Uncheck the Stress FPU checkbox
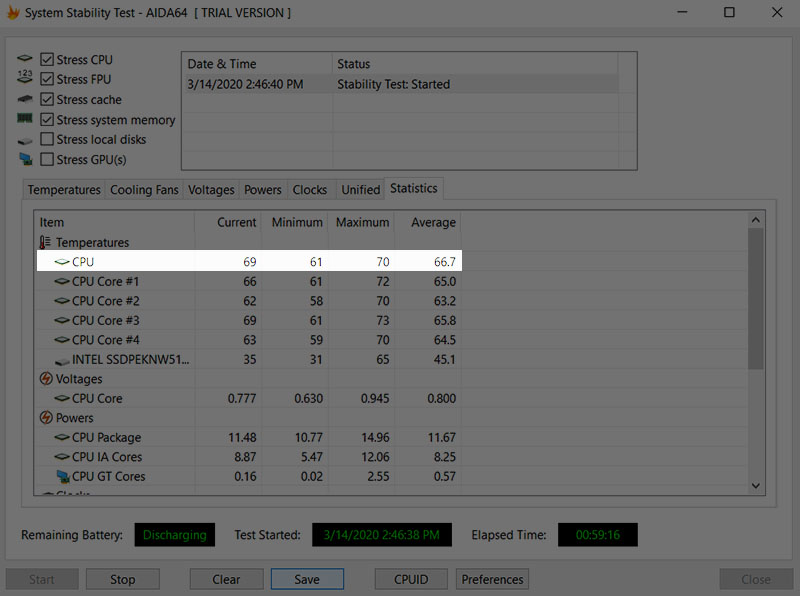Viewport: 800px width, 596px height. (47, 79)
